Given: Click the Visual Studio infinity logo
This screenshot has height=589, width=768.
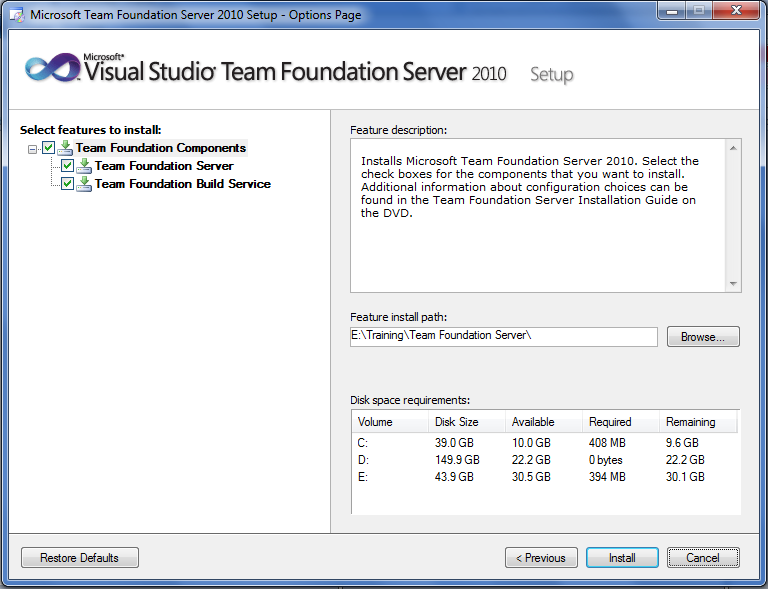Looking at the screenshot, I should (52, 68).
